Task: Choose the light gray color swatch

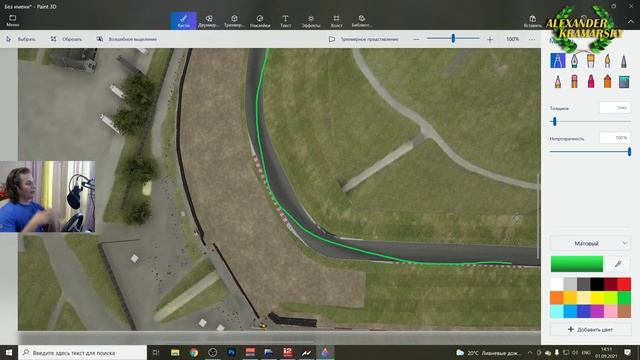Action: [x=570, y=284]
